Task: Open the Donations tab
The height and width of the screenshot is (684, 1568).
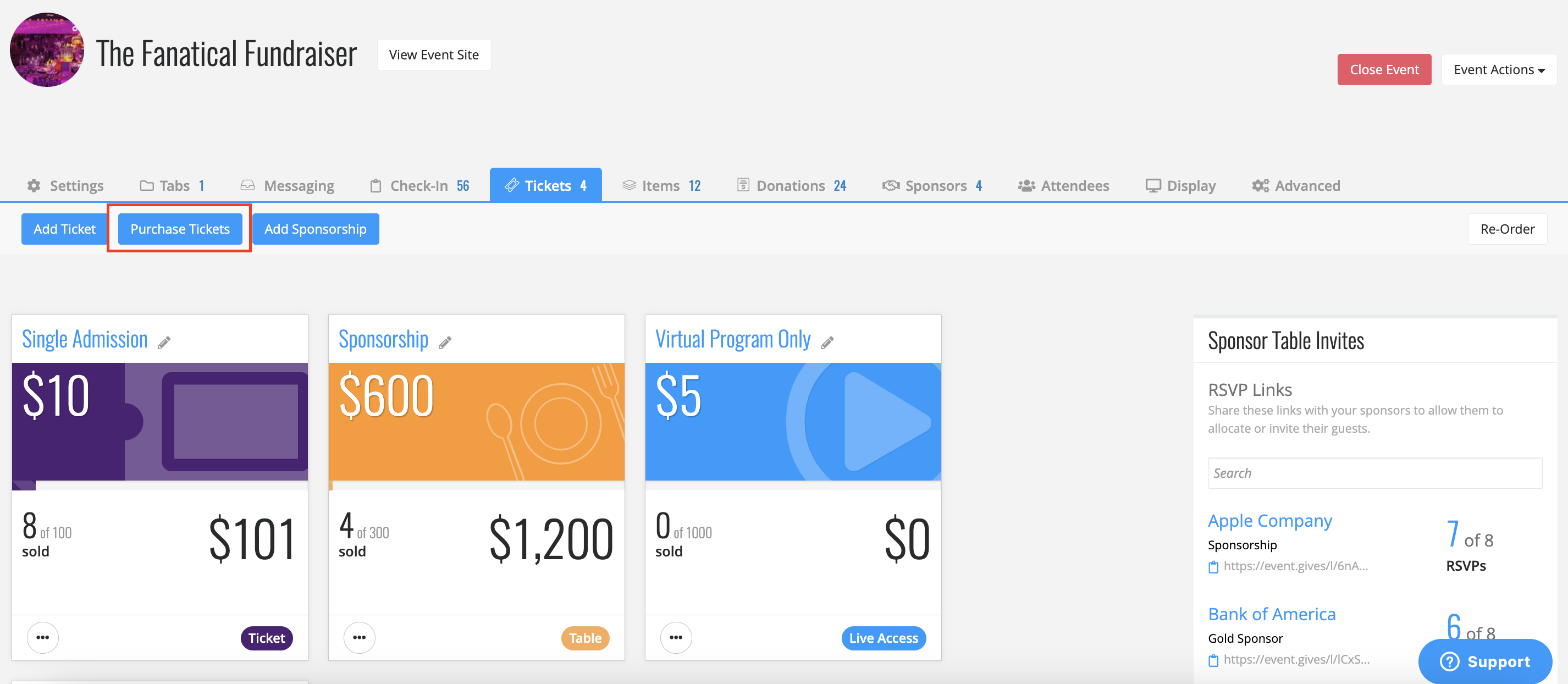Action: [x=791, y=186]
